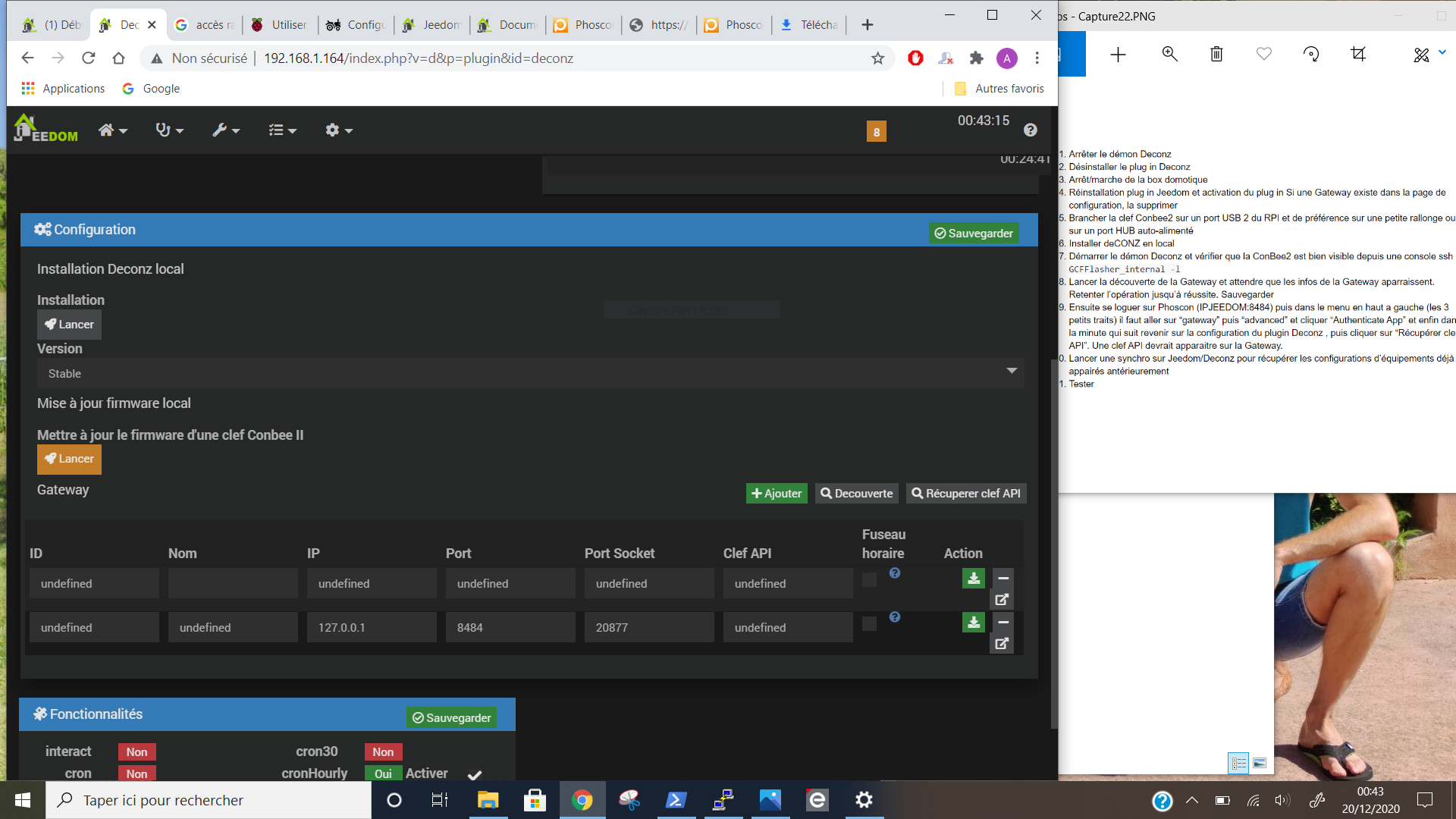This screenshot has width=1456, height=819.
Task: Reload the page in Chrome
Action: click(x=89, y=58)
